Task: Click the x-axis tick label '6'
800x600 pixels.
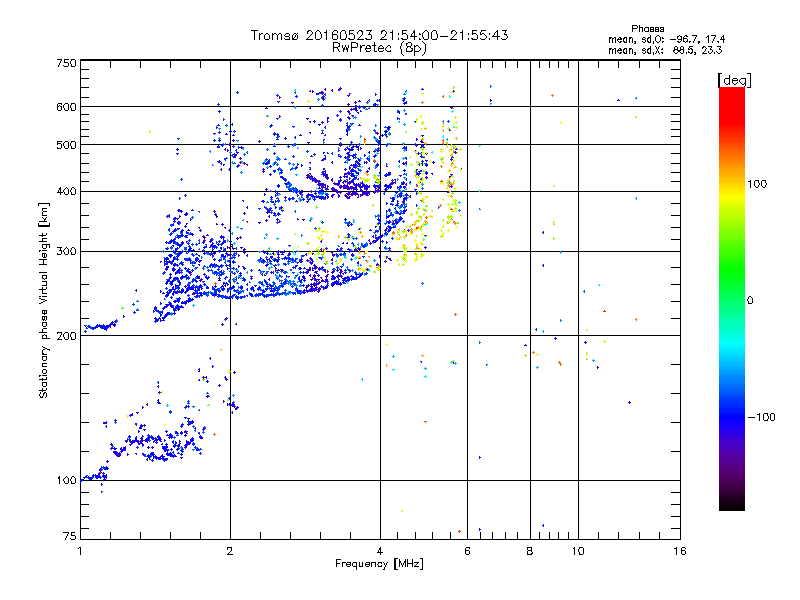Action: pyautogui.click(x=467, y=551)
